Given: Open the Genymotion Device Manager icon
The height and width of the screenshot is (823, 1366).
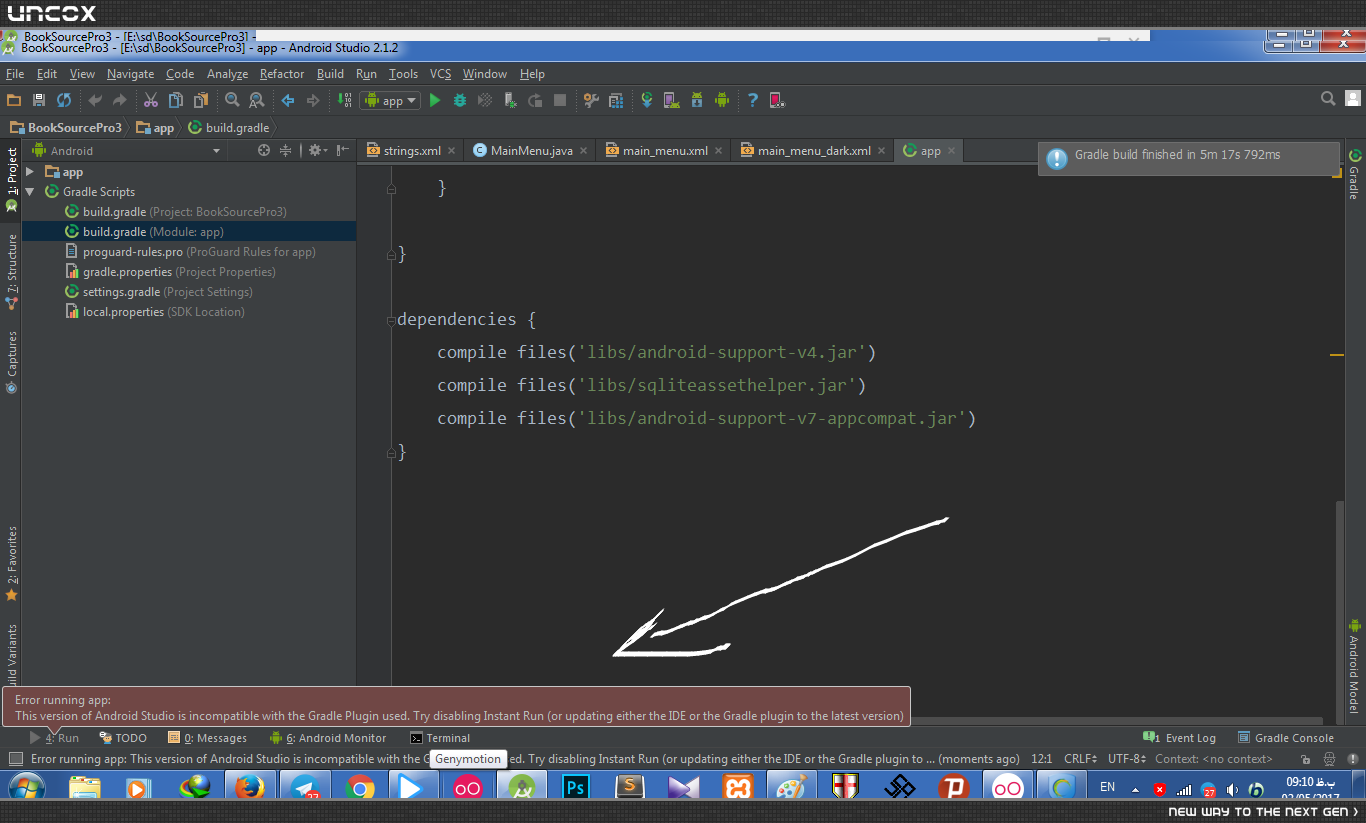Looking at the screenshot, I should click(777, 100).
